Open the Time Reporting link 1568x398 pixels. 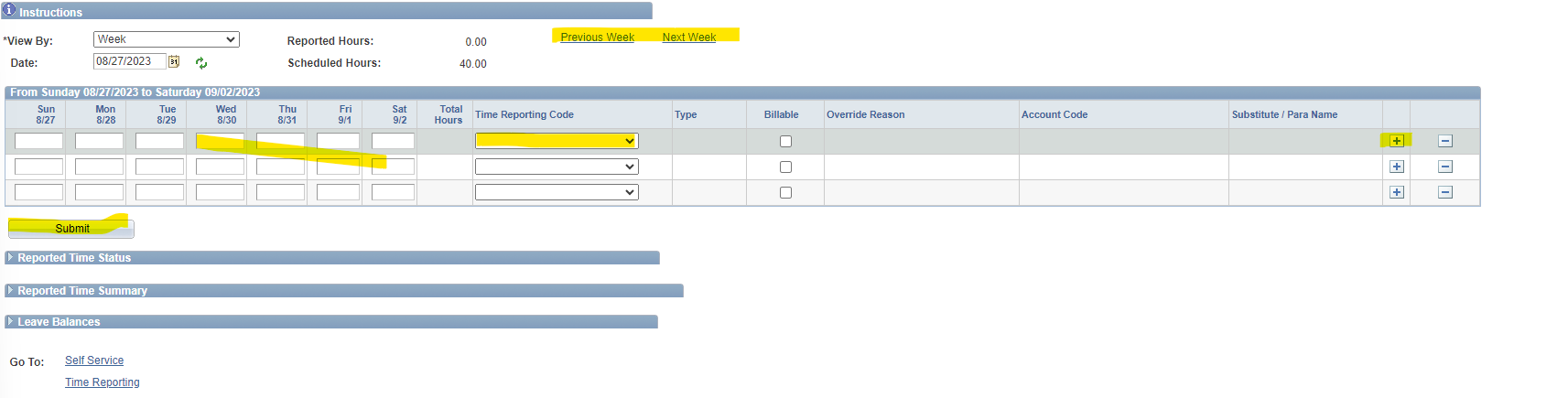point(103,382)
